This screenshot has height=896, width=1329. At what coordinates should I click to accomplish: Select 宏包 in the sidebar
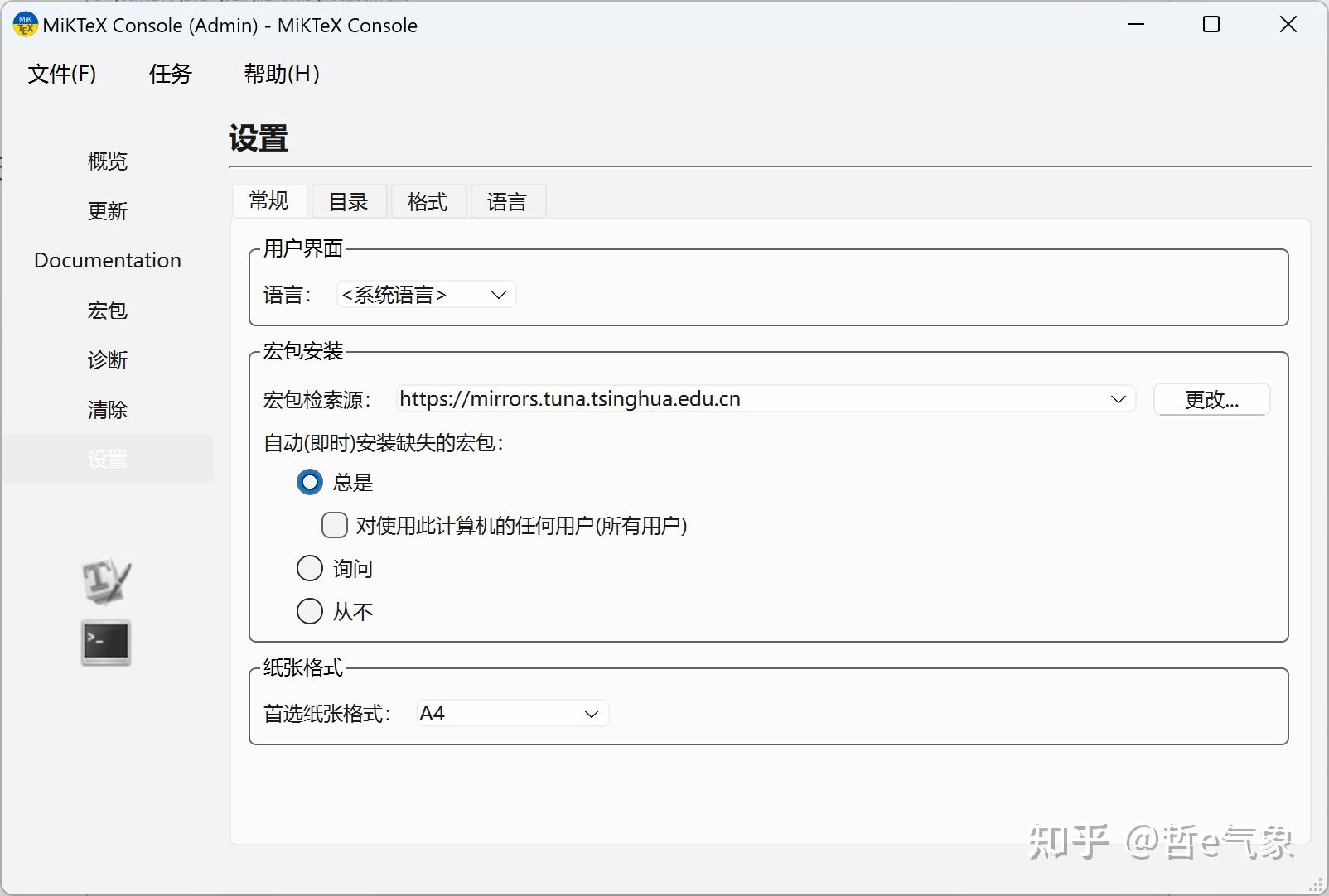107,310
